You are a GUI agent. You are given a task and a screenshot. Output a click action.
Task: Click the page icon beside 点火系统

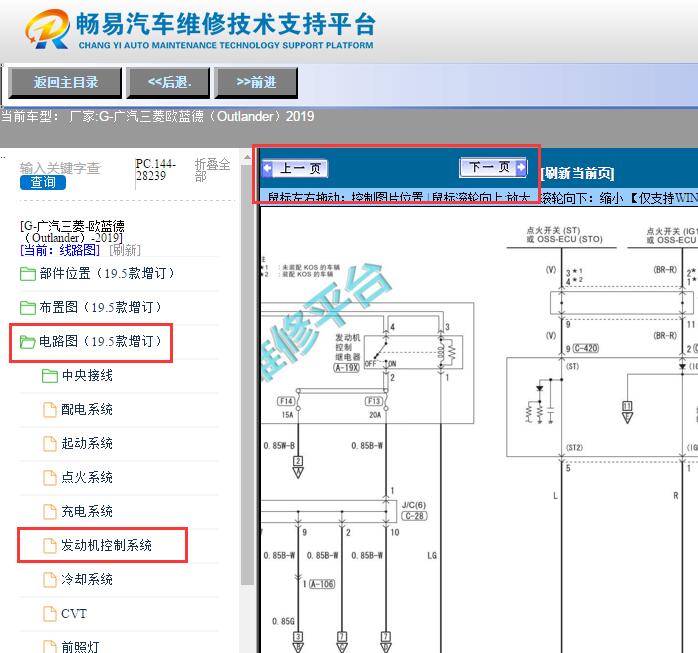pyautogui.click(x=50, y=478)
